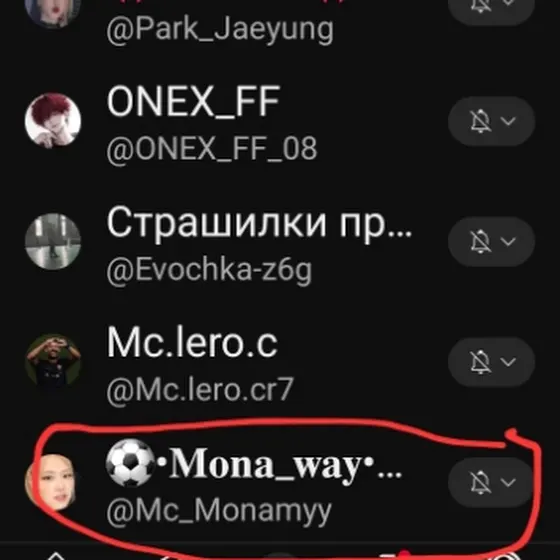
Task: Go to @Mc.lero.cr7 handle
Action: tap(200, 390)
